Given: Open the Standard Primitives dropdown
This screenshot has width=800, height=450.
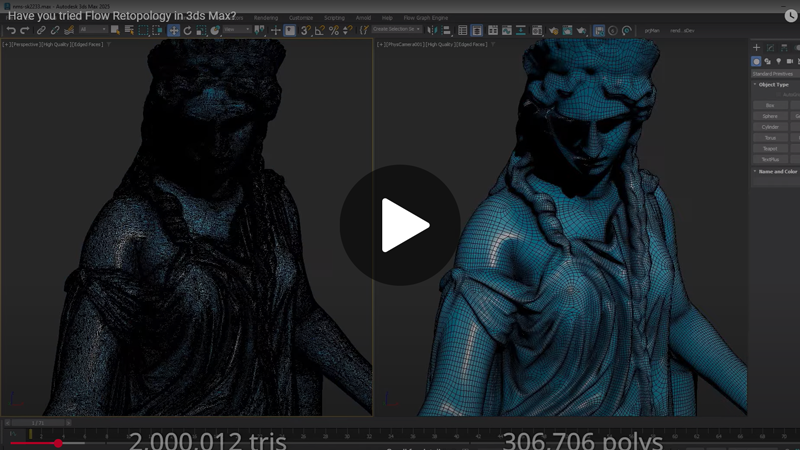Looking at the screenshot, I should click(776, 74).
